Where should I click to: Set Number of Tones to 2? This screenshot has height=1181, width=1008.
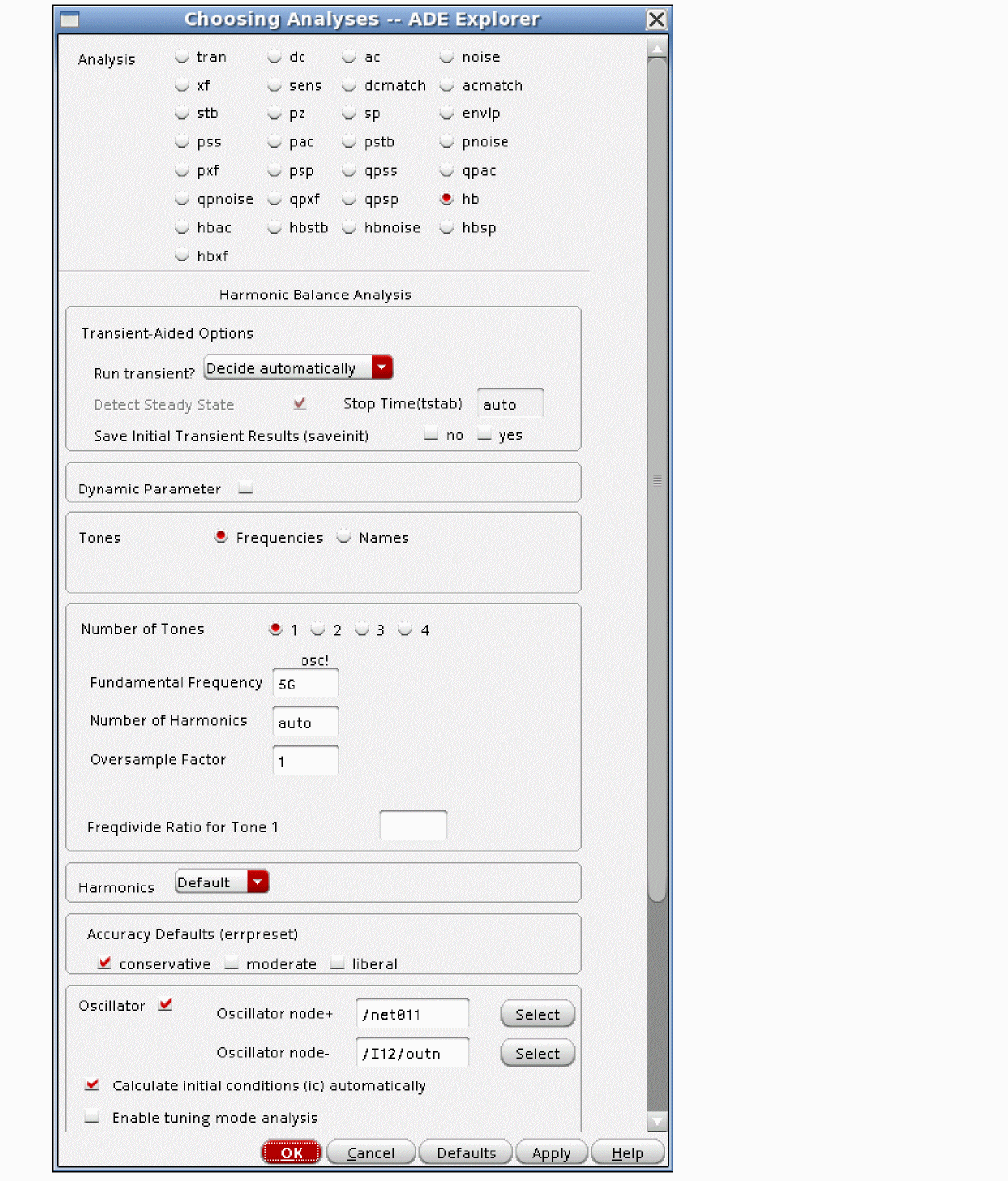point(318,629)
